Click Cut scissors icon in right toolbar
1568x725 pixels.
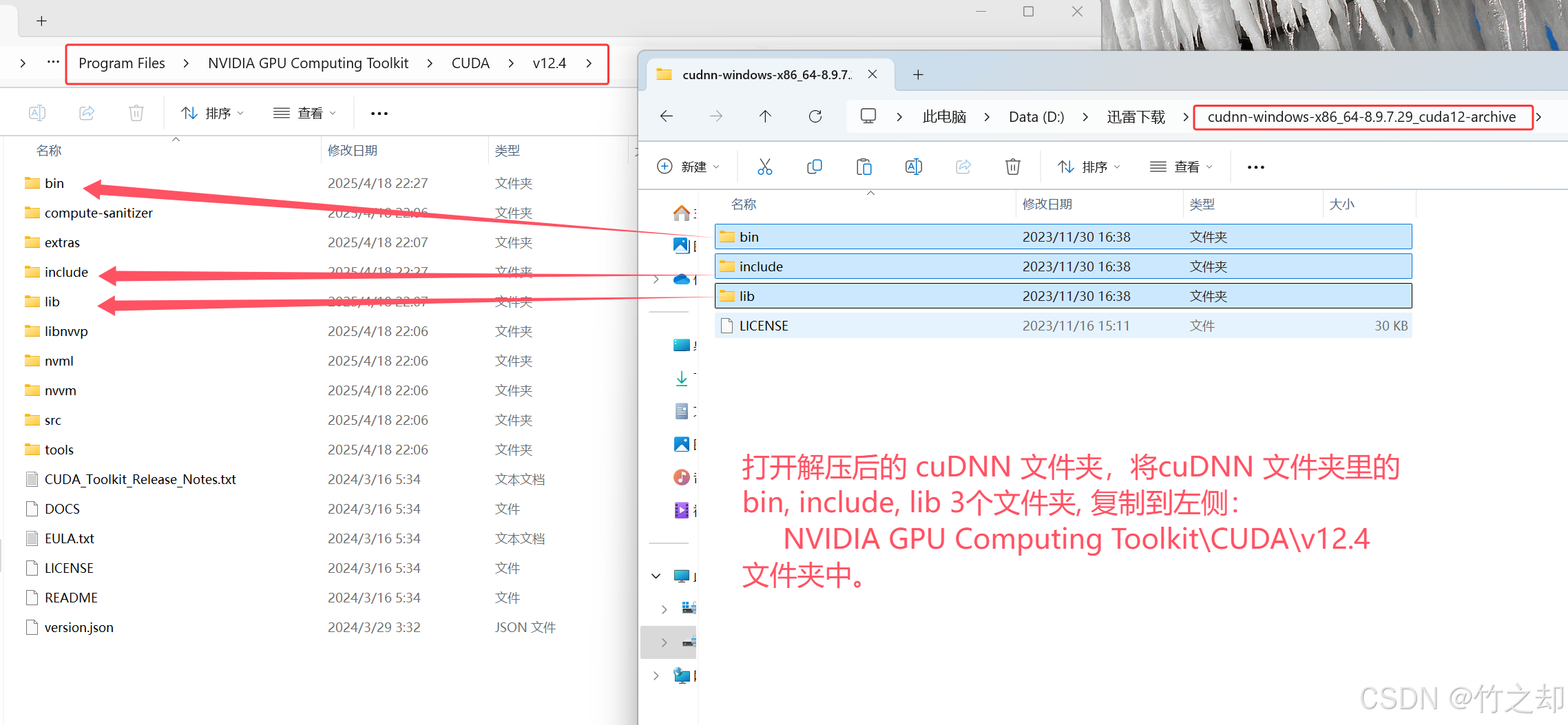click(x=765, y=167)
